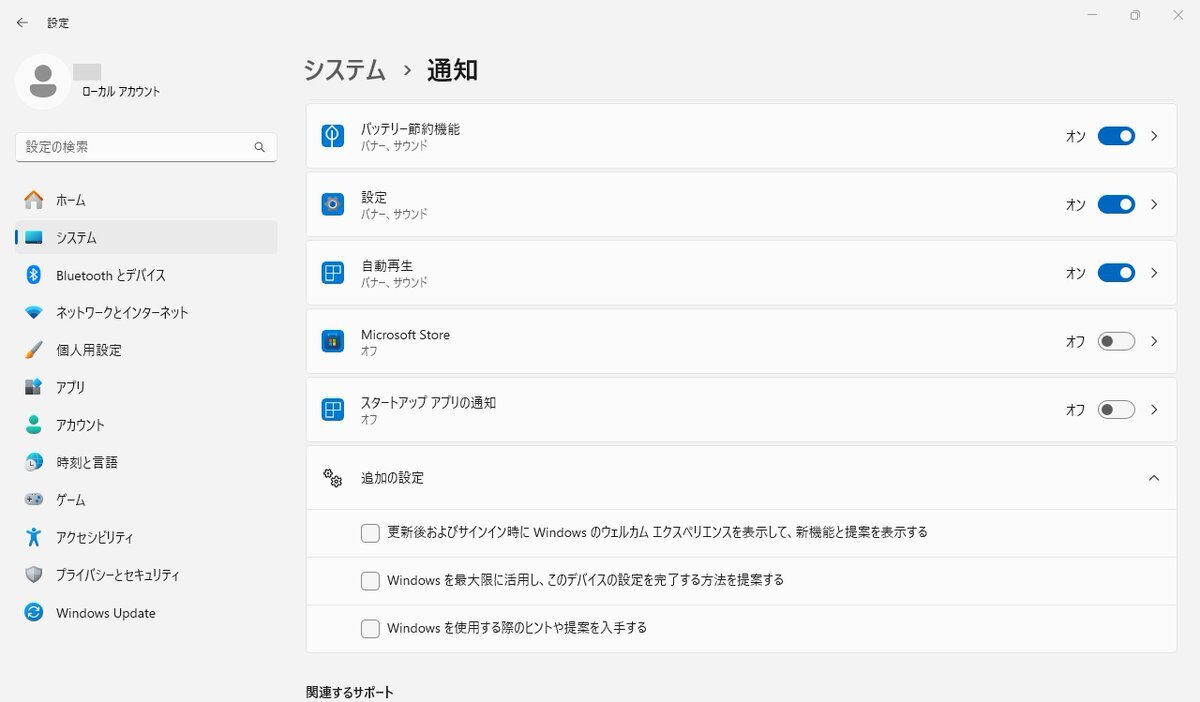Select アカウント in the sidebar
The width and height of the screenshot is (1200, 702).
click(147, 425)
